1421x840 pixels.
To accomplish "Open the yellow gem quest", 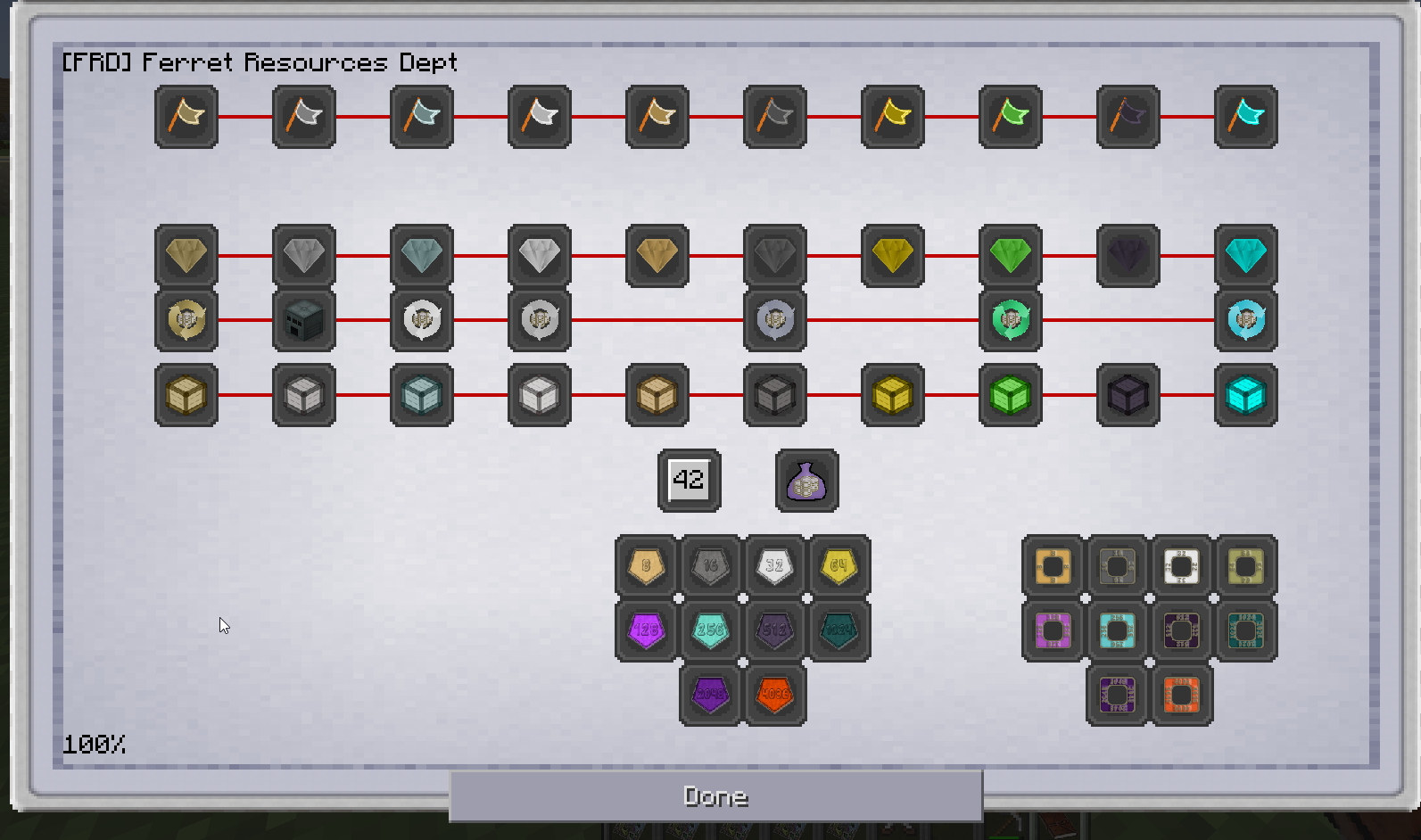I will point(893,256).
